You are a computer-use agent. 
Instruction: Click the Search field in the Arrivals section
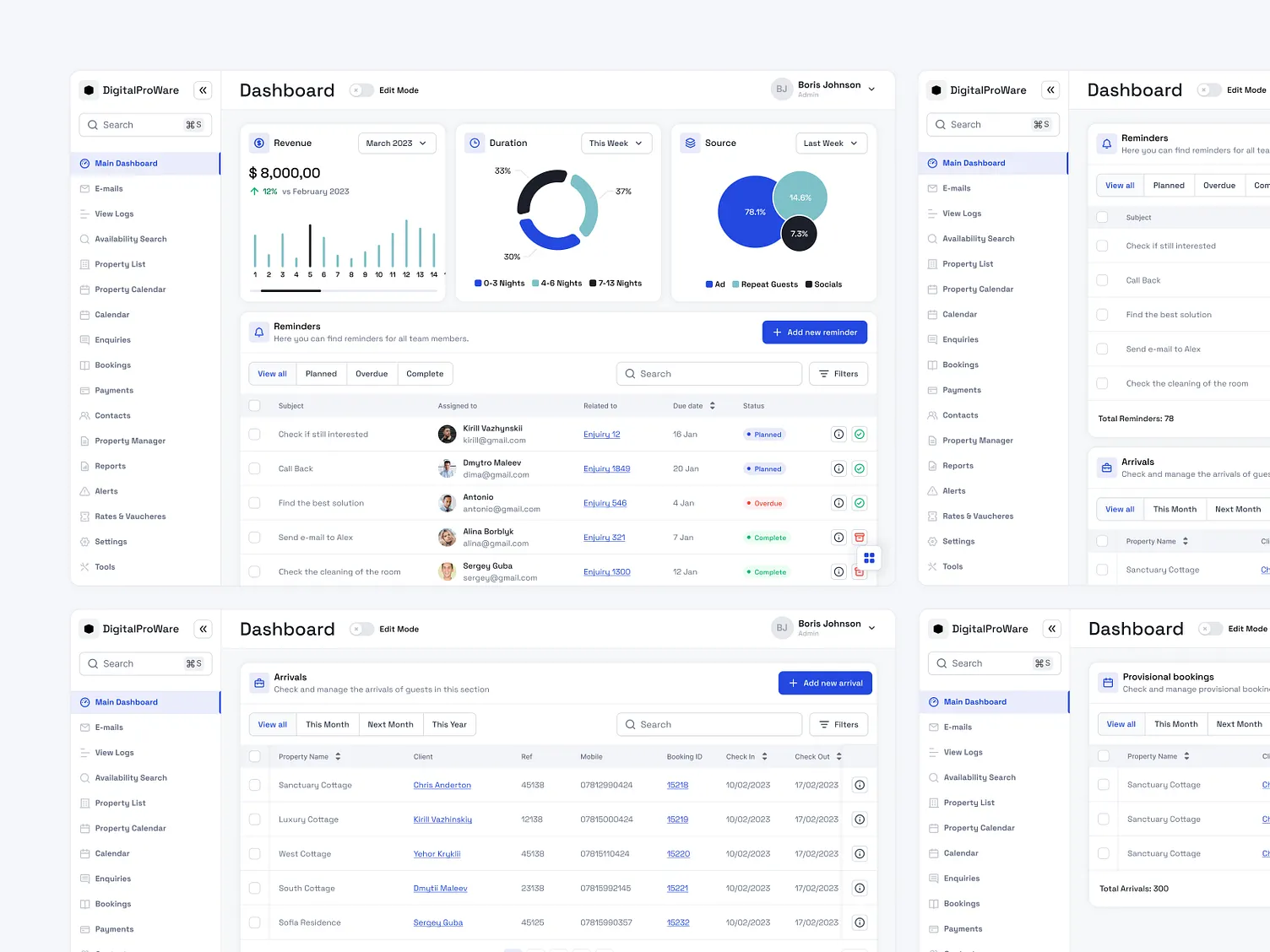(x=709, y=724)
